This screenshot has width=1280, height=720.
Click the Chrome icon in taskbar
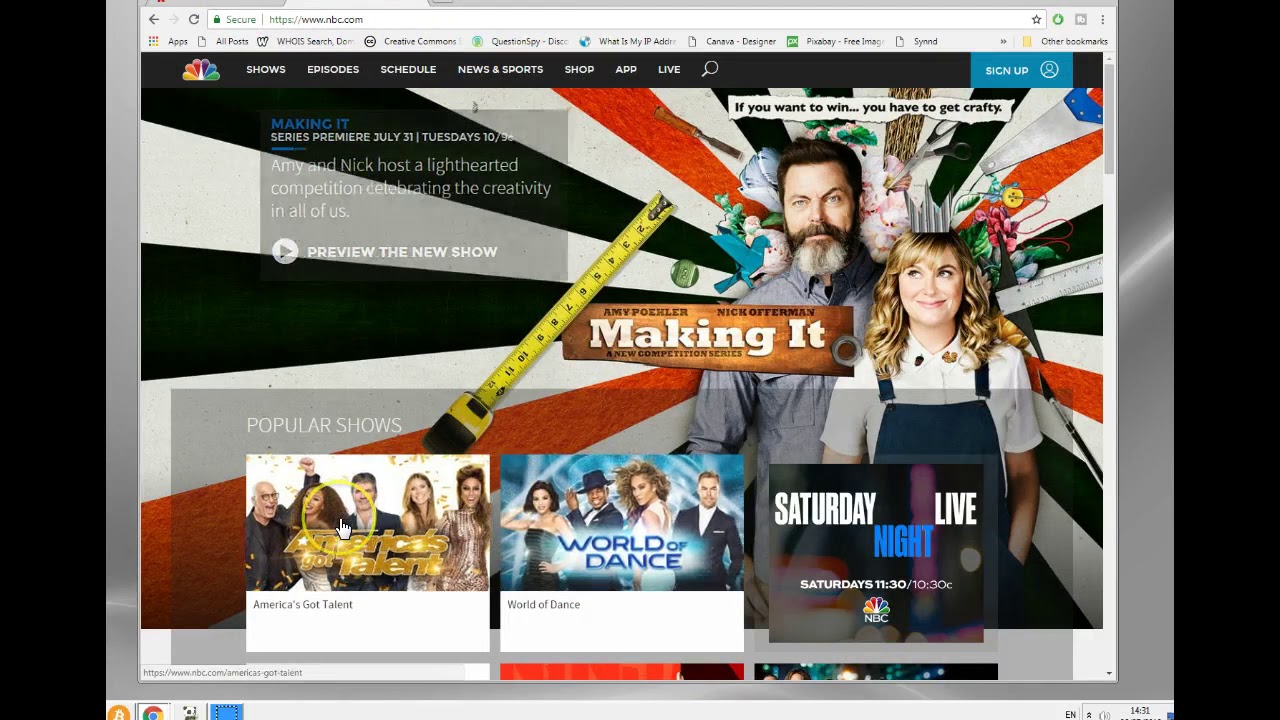coord(153,713)
